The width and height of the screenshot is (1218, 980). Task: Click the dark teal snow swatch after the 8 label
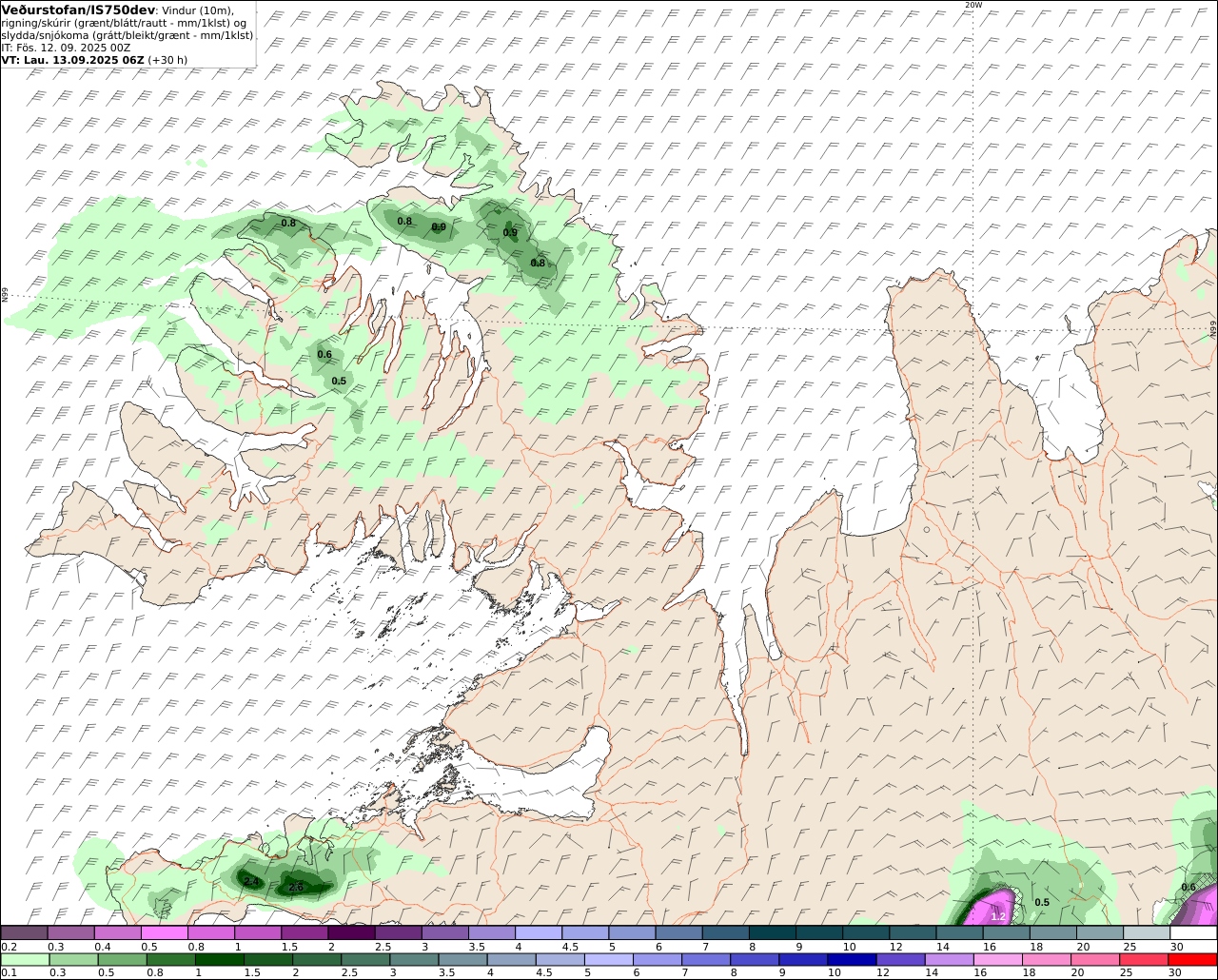coord(772,933)
